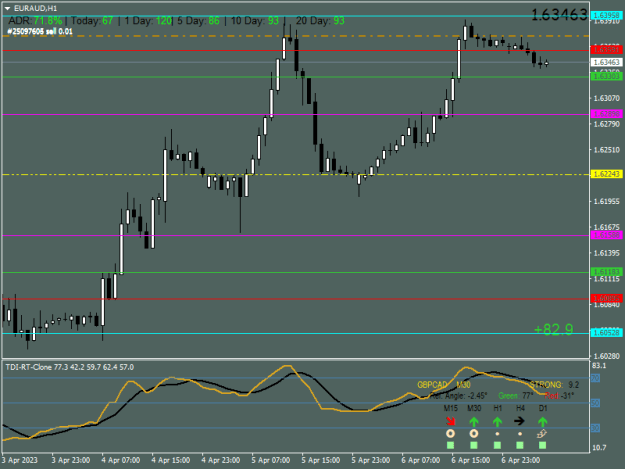This screenshot has height=469, width=625.
Task: Select the magenta 1.62898 price label
Action: click(606, 114)
